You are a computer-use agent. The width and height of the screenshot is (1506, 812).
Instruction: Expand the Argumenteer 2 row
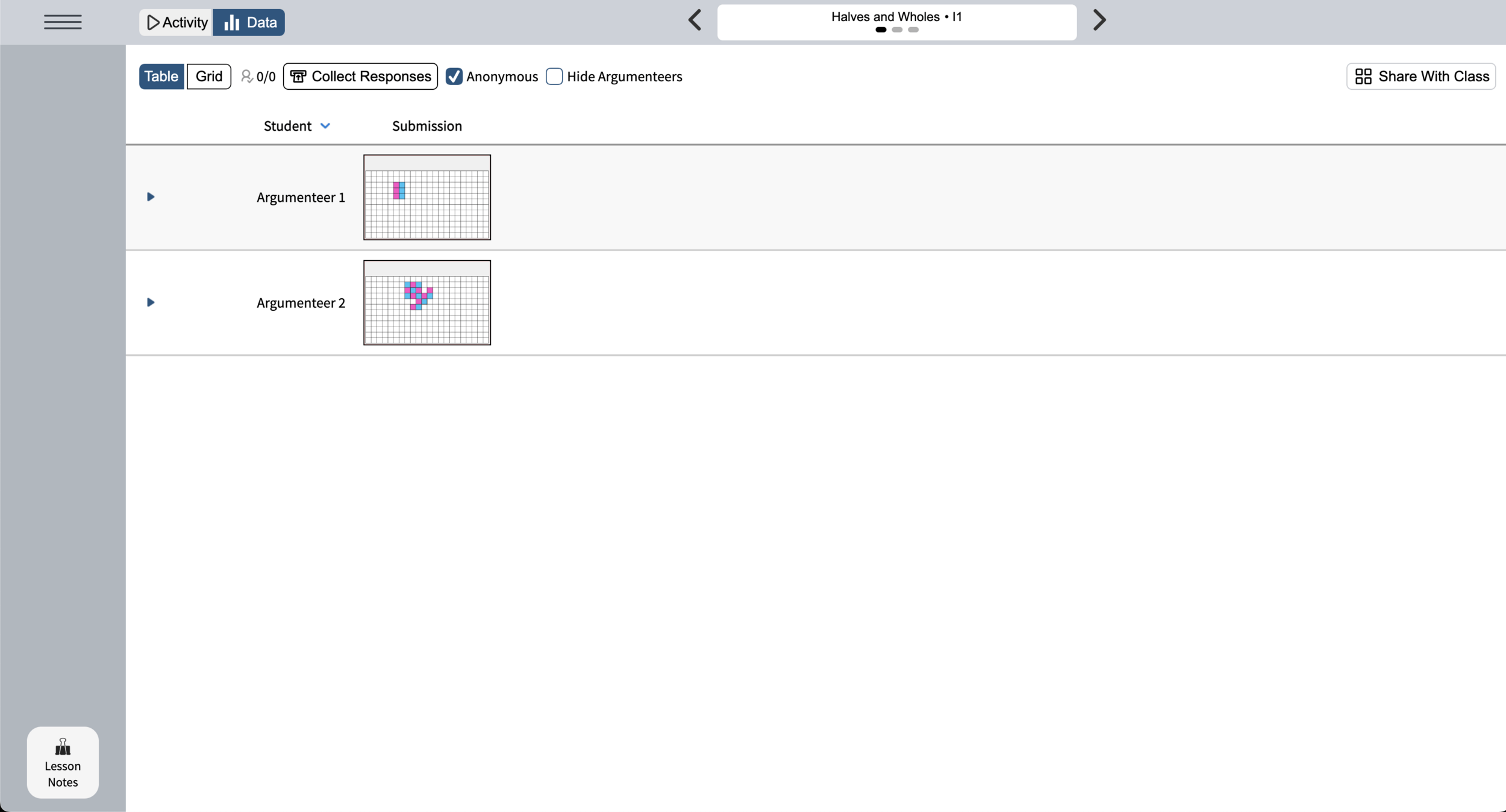[151, 302]
